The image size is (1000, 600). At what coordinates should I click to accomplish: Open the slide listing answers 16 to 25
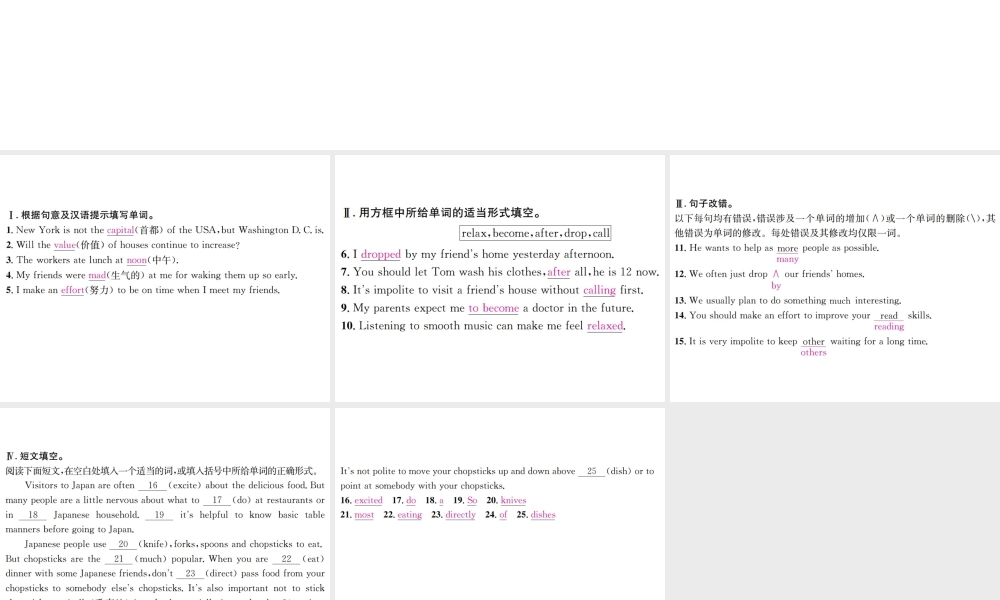click(499, 504)
